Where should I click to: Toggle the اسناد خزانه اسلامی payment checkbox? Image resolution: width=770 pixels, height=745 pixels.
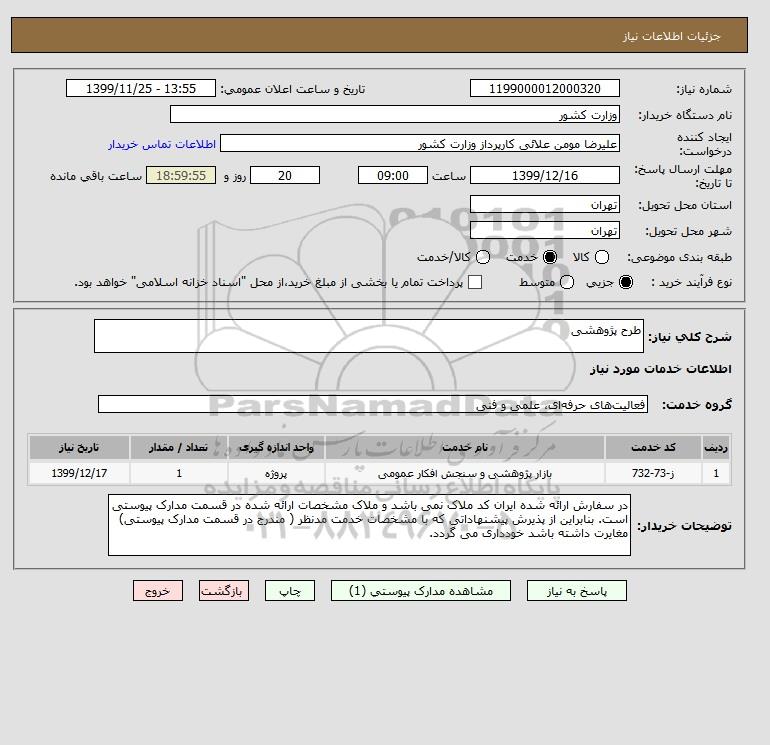475,282
